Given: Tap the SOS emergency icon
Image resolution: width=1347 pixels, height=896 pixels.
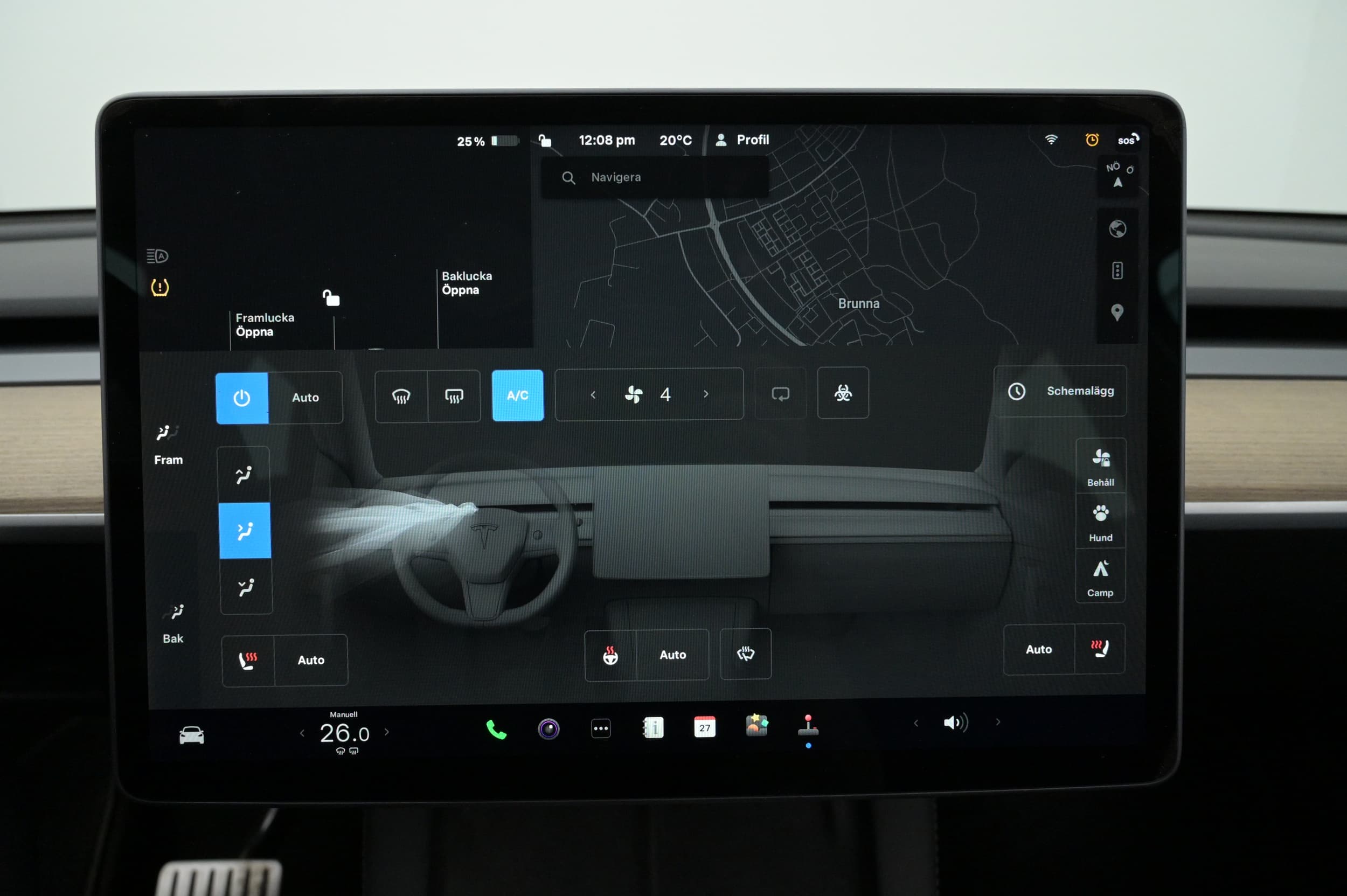Looking at the screenshot, I should (1128, 140).
